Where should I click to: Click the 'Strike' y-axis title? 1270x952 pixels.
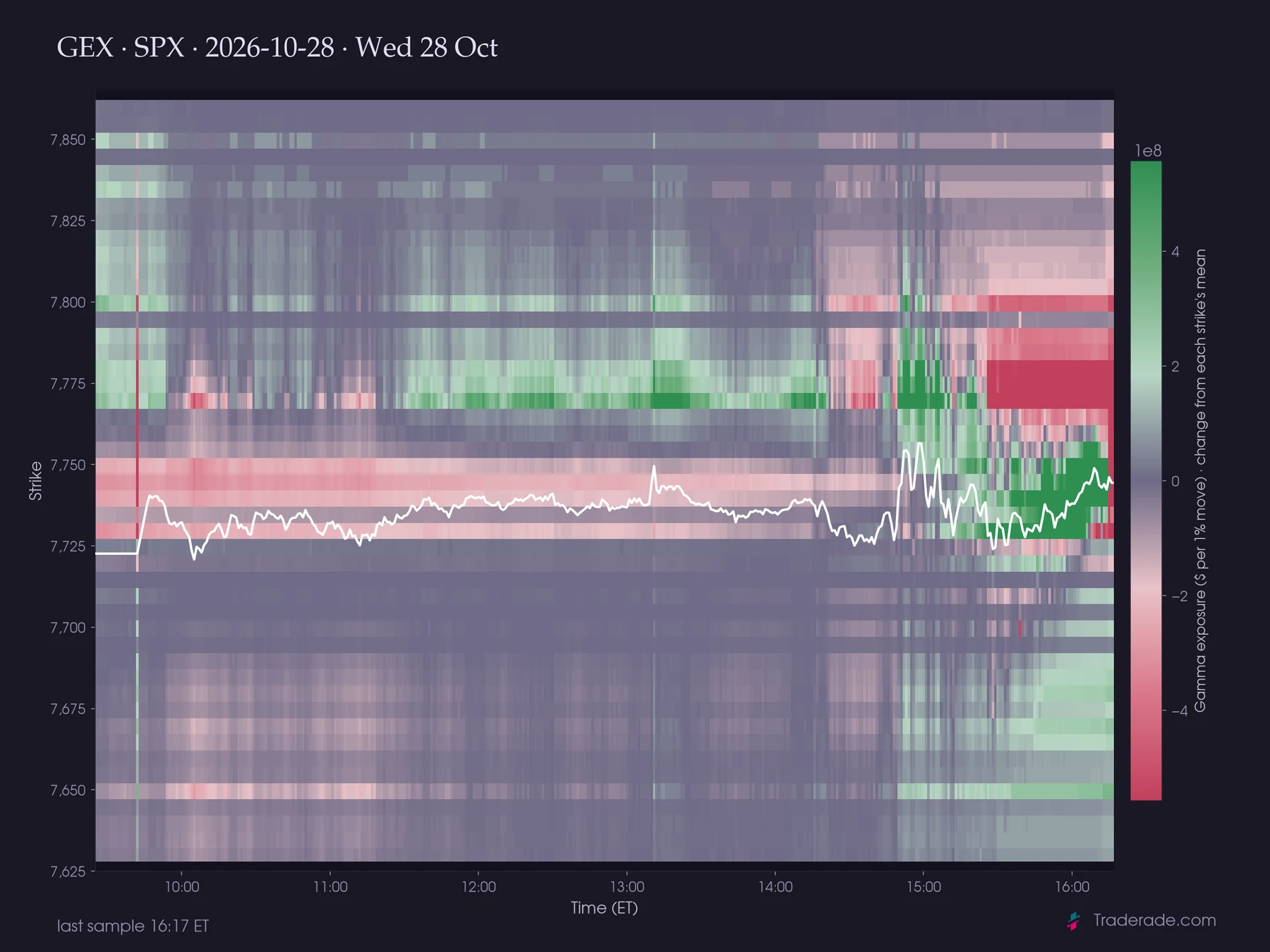[35, 481]
